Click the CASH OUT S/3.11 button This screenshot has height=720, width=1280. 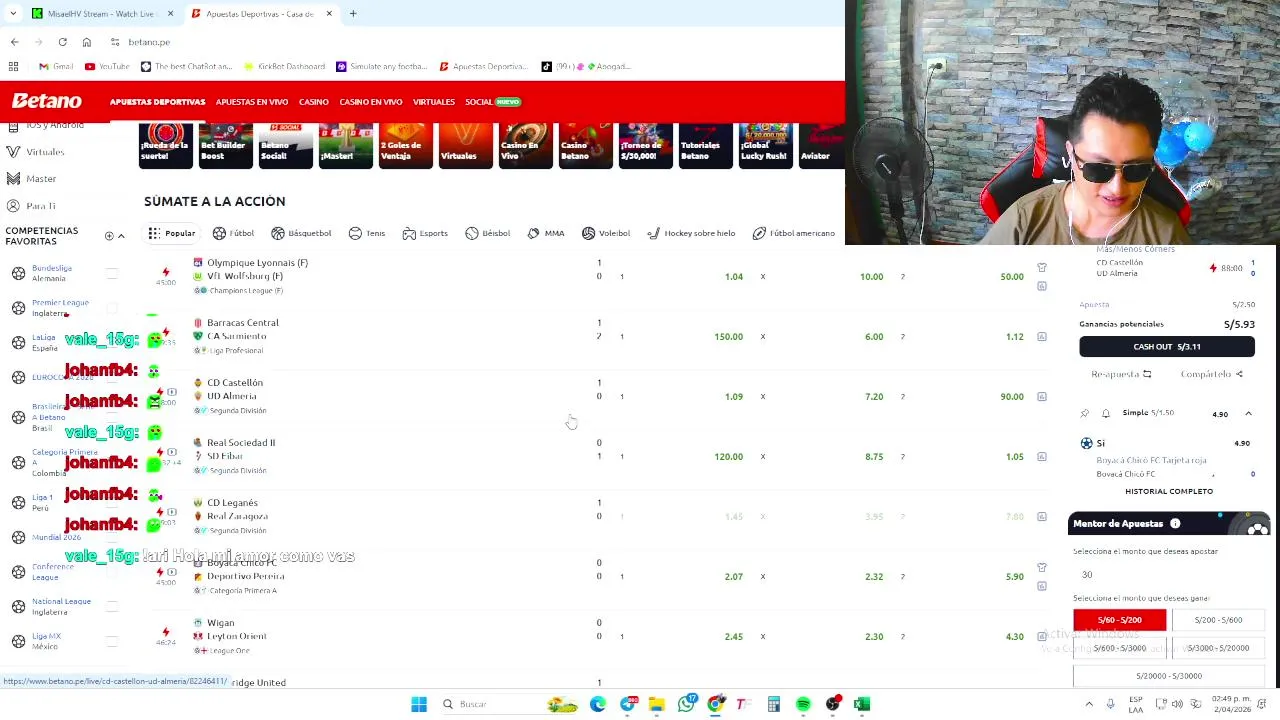1167,346
